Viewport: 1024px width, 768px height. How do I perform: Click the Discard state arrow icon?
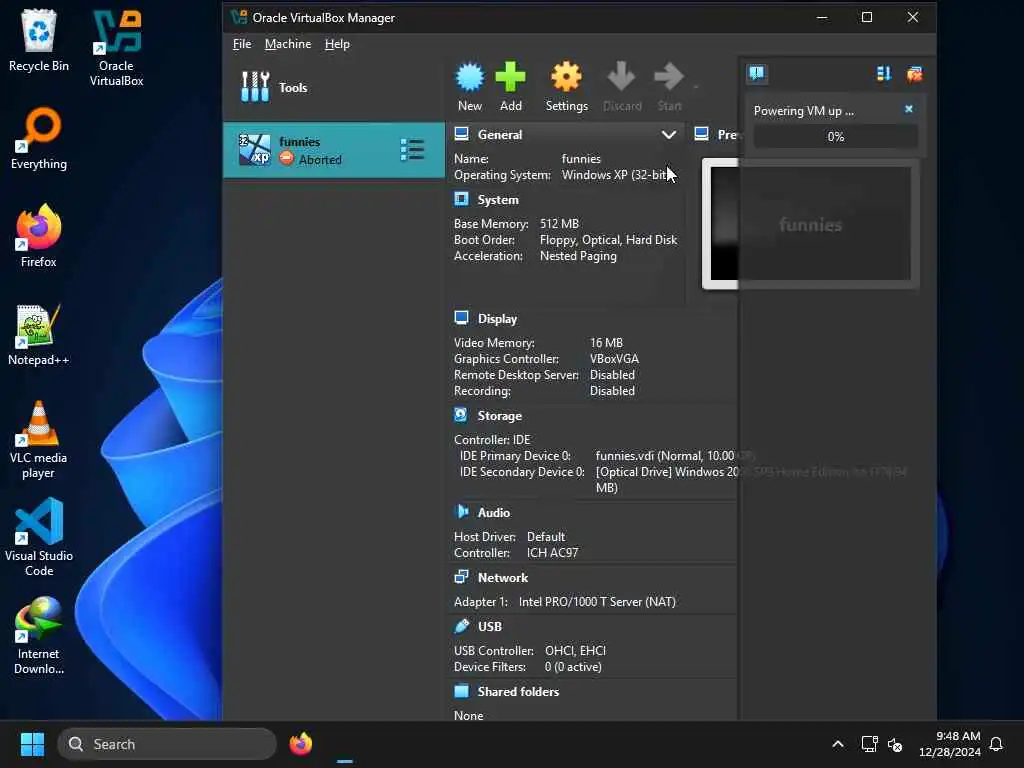(621, 78)
